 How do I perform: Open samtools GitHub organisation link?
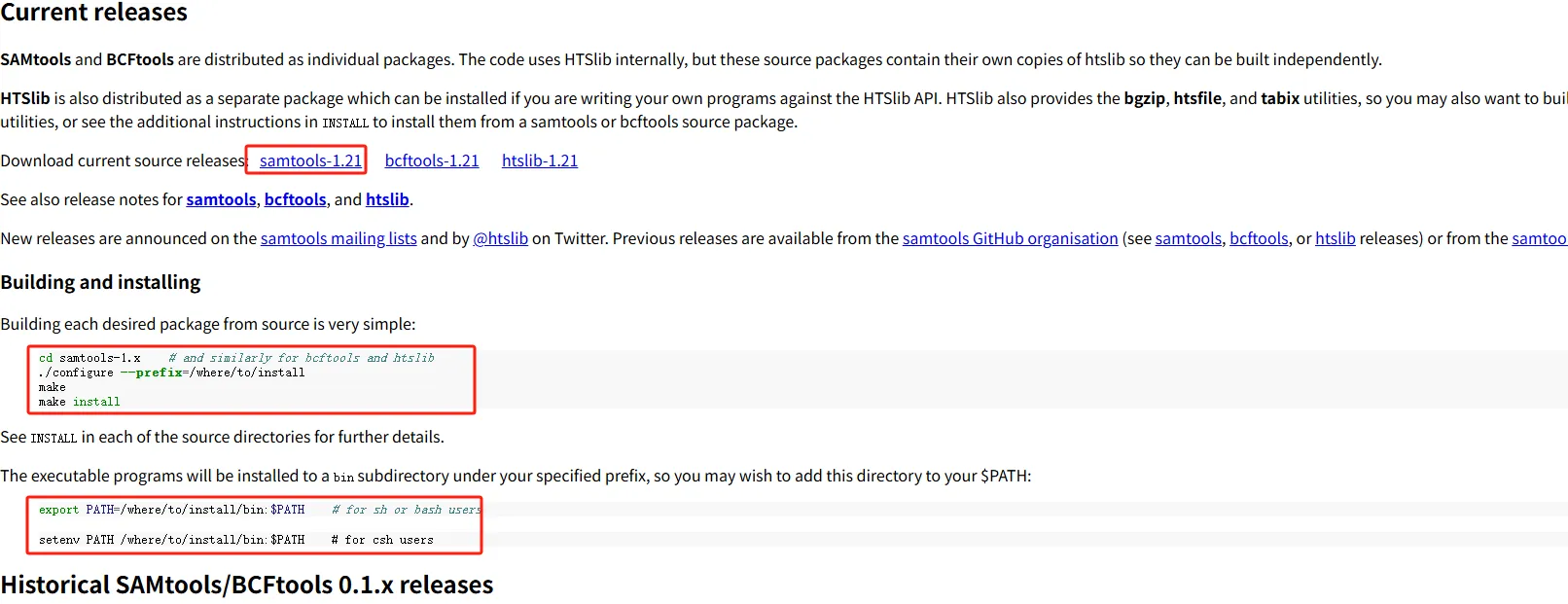coord(1010,238)
